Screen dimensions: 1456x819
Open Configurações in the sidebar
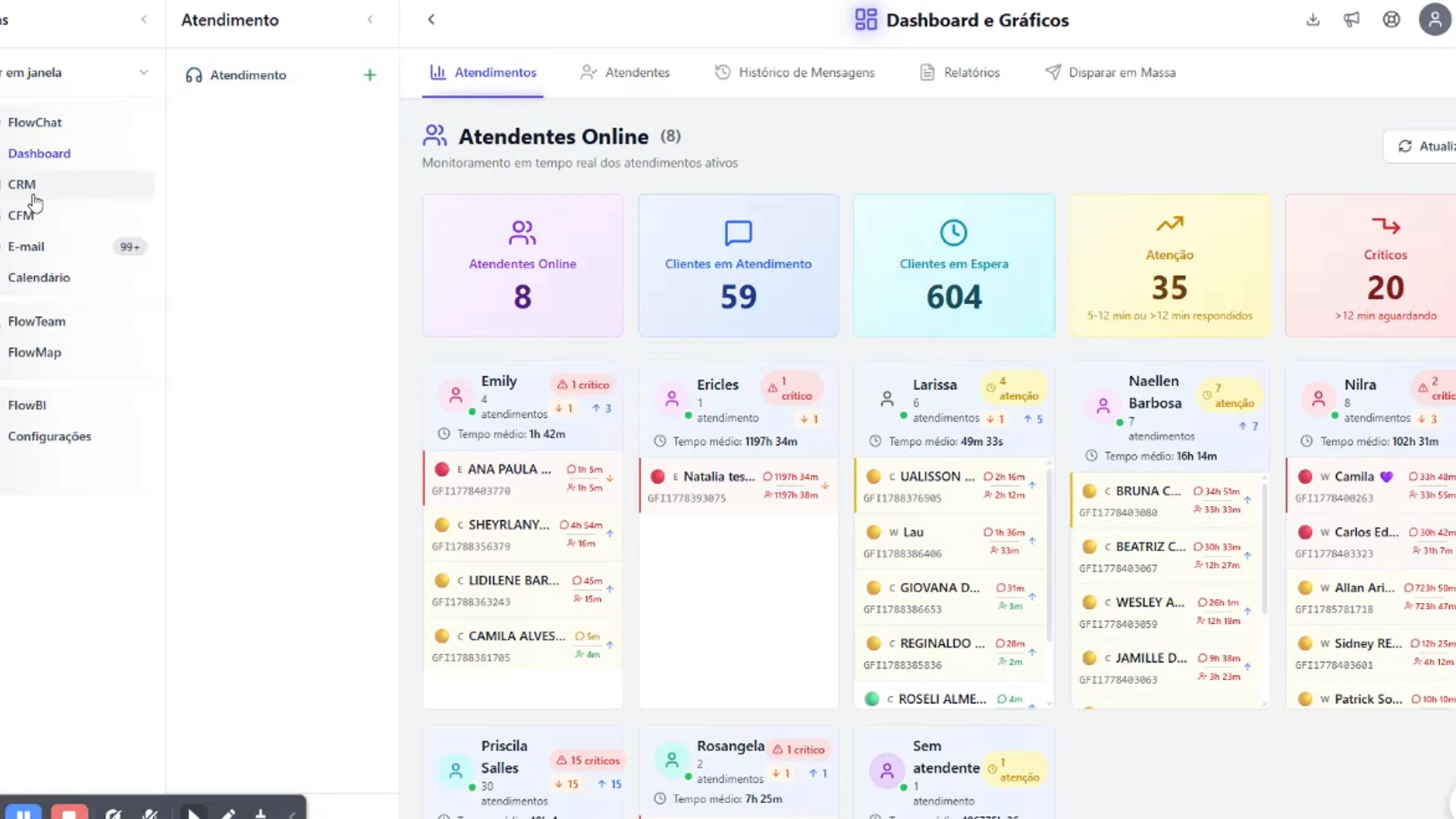pyautogui.click(x=49, y=436)
